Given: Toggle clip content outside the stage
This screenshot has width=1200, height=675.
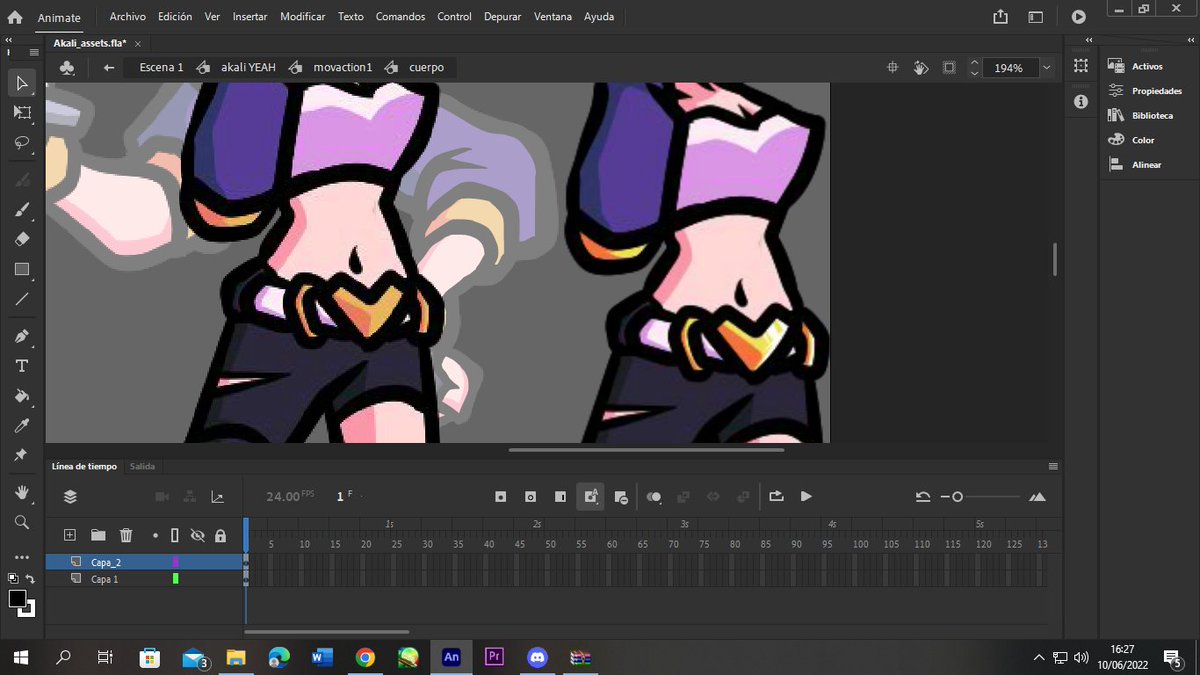Looking at the screenshot, I should [949, 68].
